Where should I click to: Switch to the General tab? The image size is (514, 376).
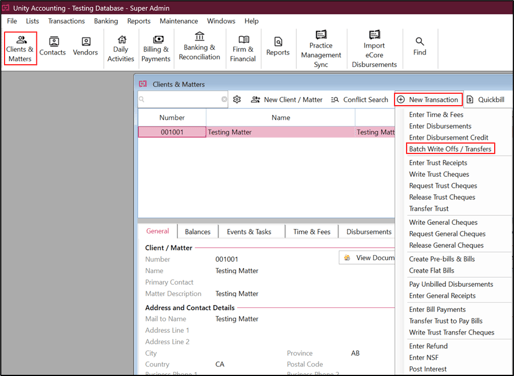click(158, 231)
